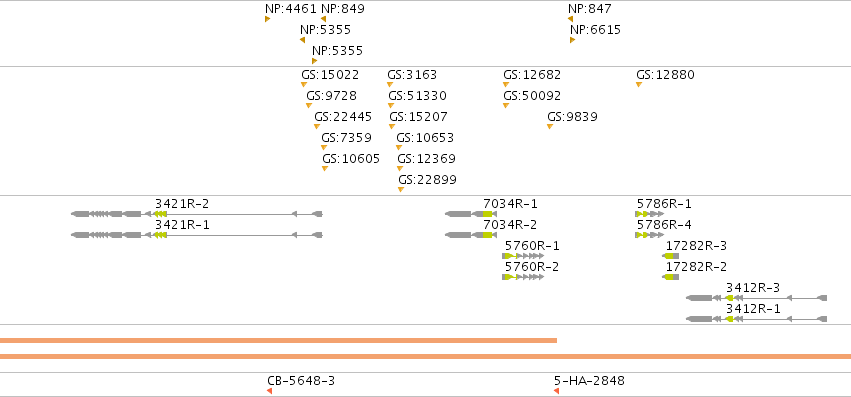
Task: Click the NP:6615 marker
Action: click(x=573, y=40)
